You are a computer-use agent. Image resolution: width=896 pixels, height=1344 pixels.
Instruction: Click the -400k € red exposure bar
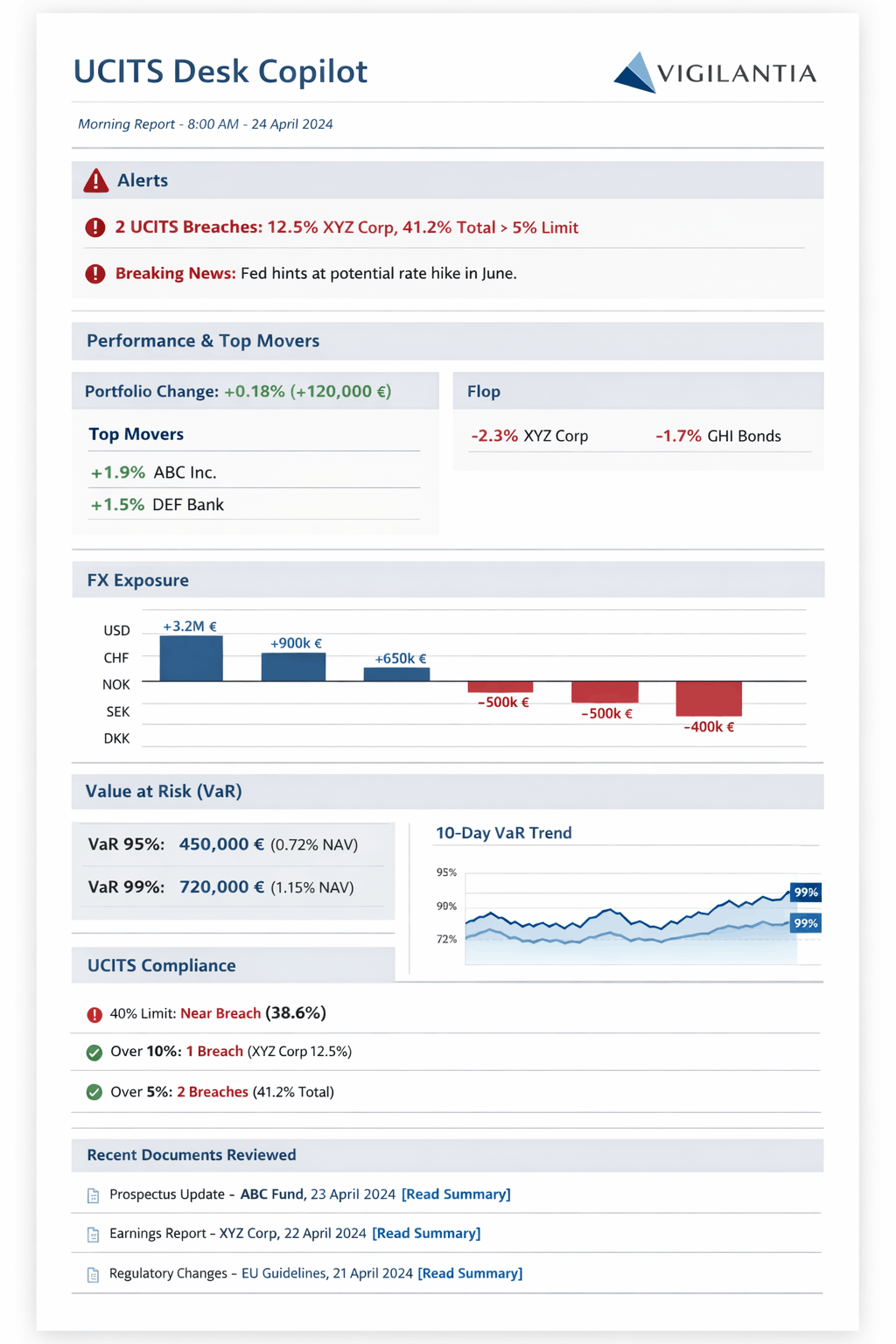[x=709, y=698]
